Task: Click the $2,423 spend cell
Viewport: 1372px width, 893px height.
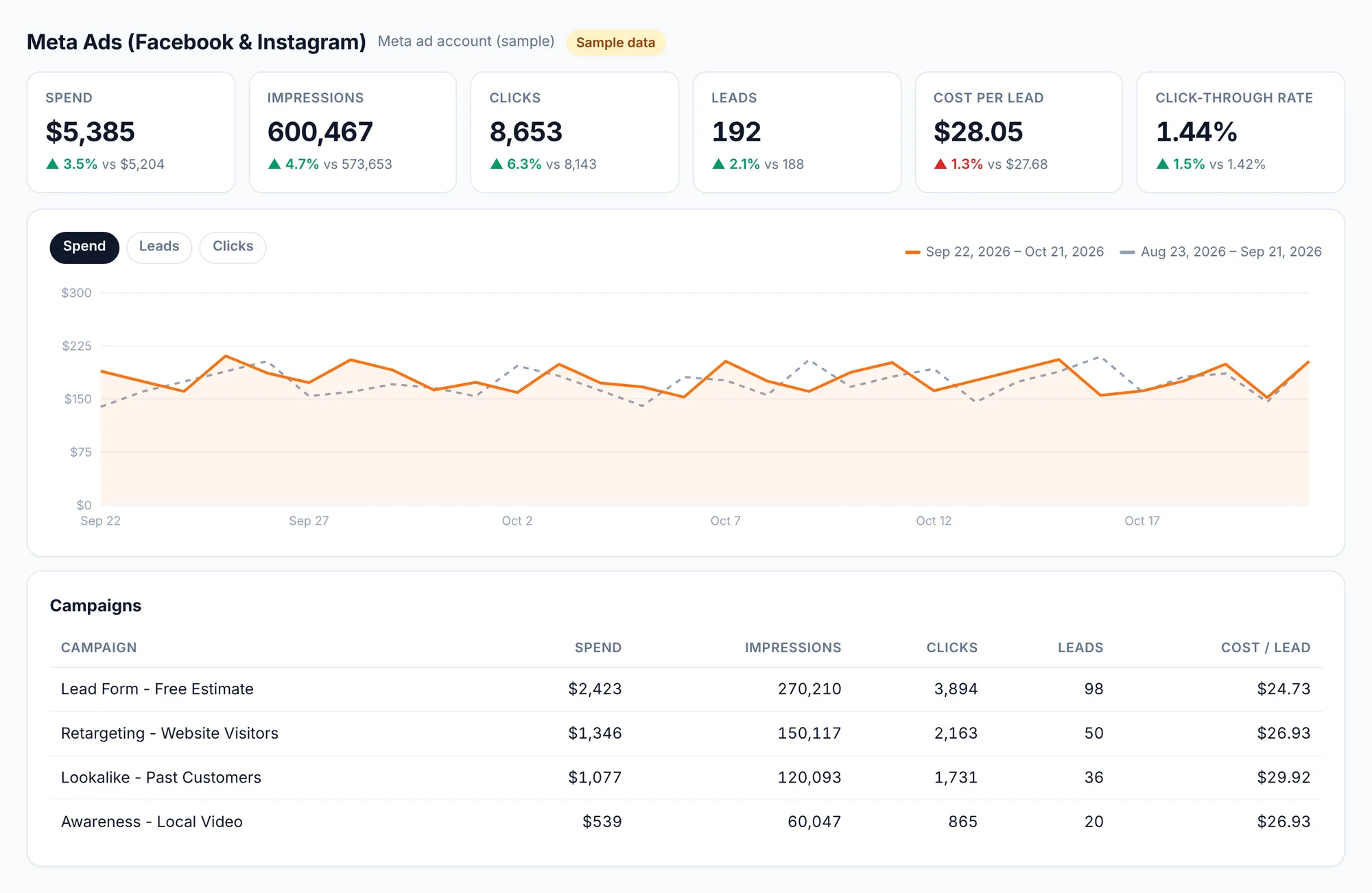Action: 595,689
